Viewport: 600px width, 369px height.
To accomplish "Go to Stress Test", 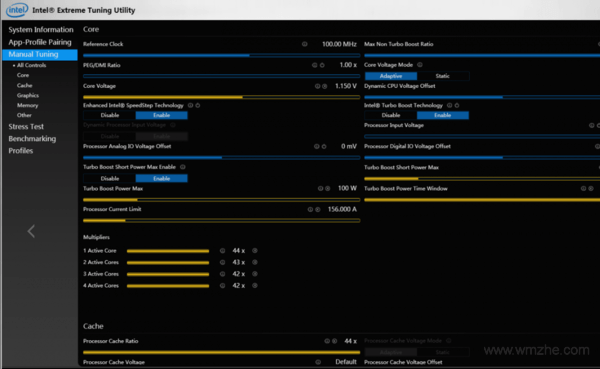I will coord(26,127).
